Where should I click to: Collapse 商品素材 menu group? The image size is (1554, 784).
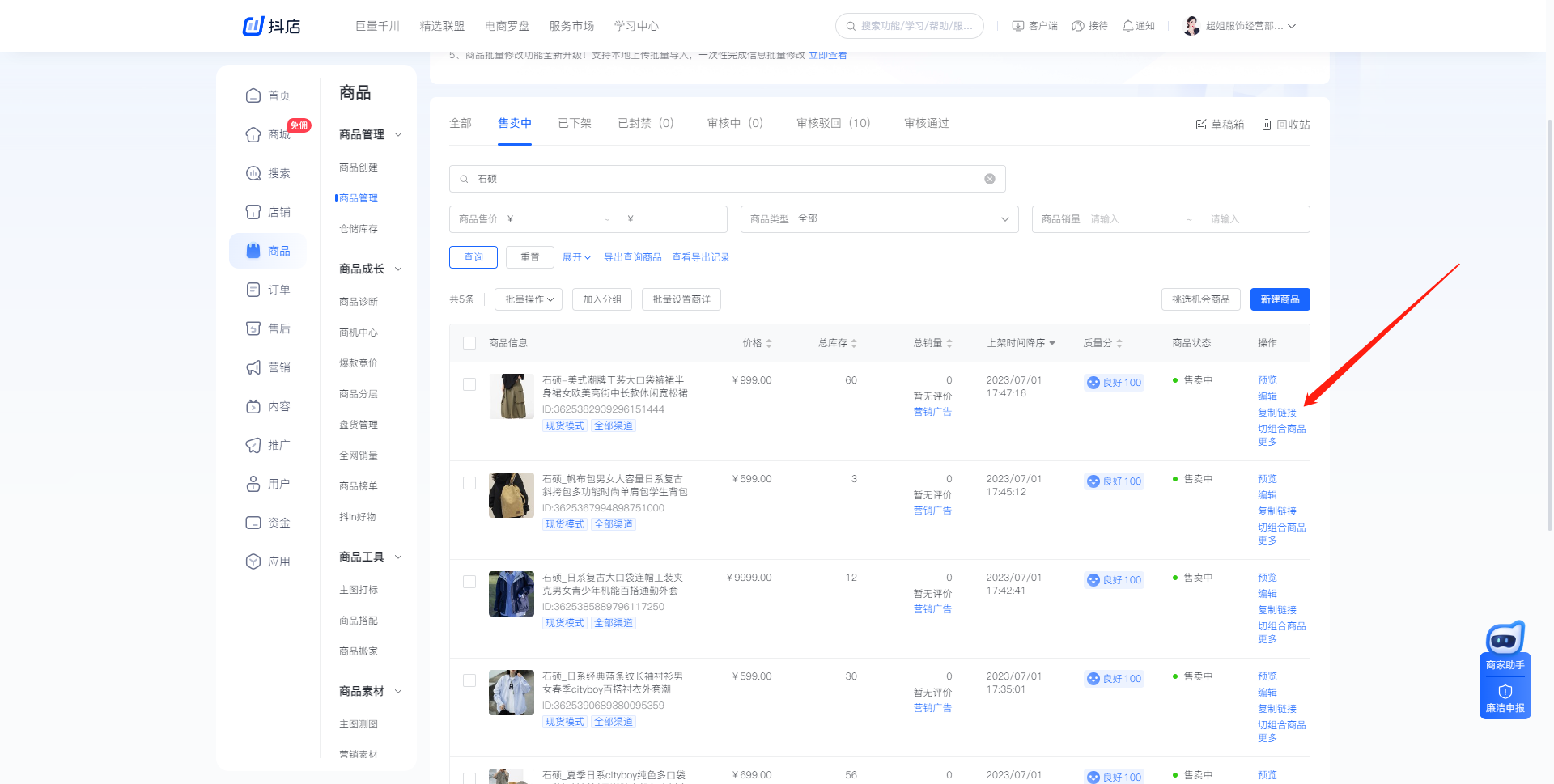click(x=398, y=691)
